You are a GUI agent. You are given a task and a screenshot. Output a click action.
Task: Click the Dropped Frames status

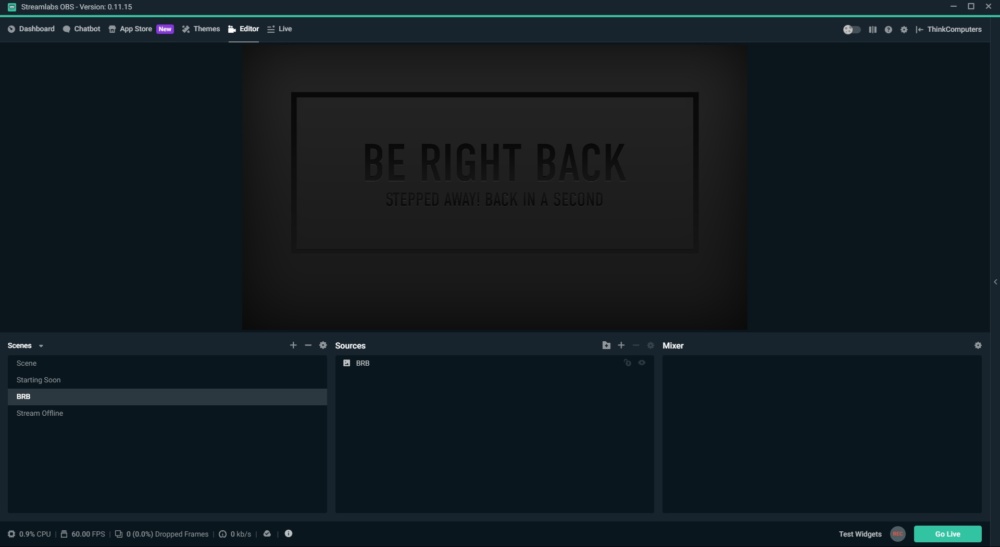pos(161,534)
